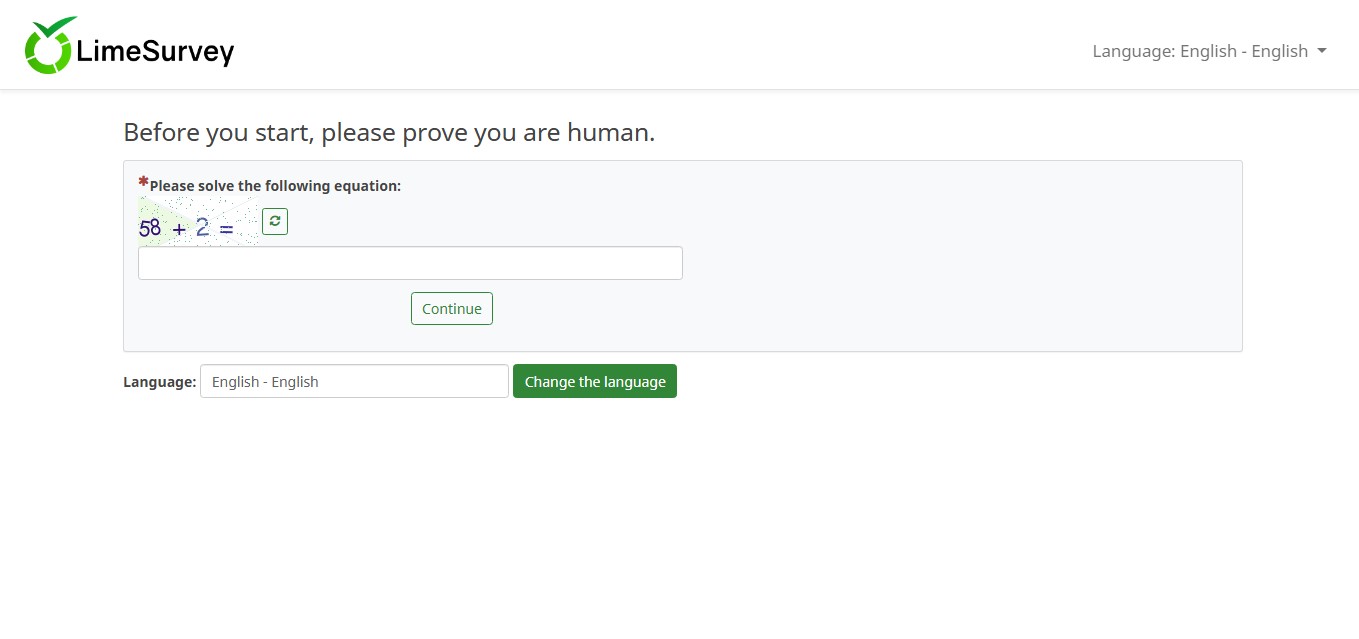Click the green checkmark above the lime logo
The image size is (1359, 639).
pos(56,28)
